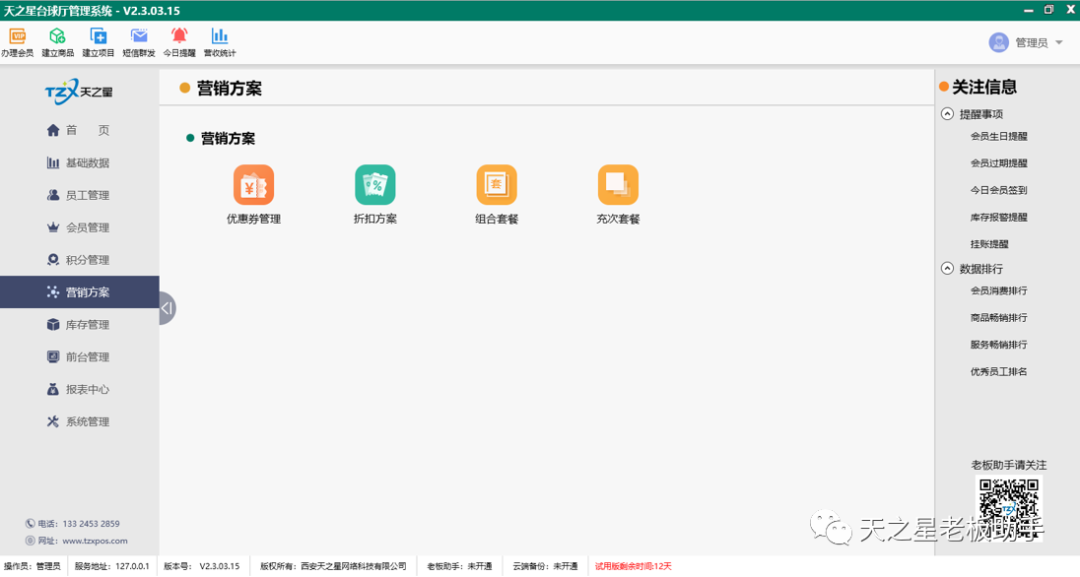Click 老板助手: 未开通 status entry

[x=459, y=566]
